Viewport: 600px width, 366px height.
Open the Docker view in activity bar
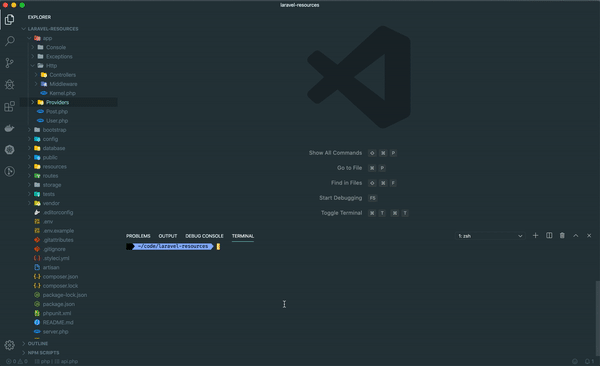tap(10, 128)
